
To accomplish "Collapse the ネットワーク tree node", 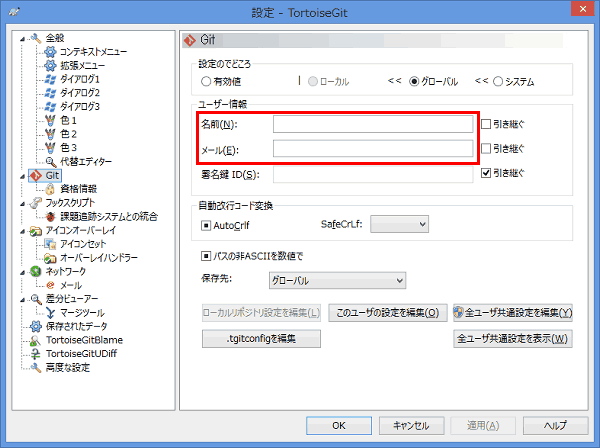I will tap(23, 272).
